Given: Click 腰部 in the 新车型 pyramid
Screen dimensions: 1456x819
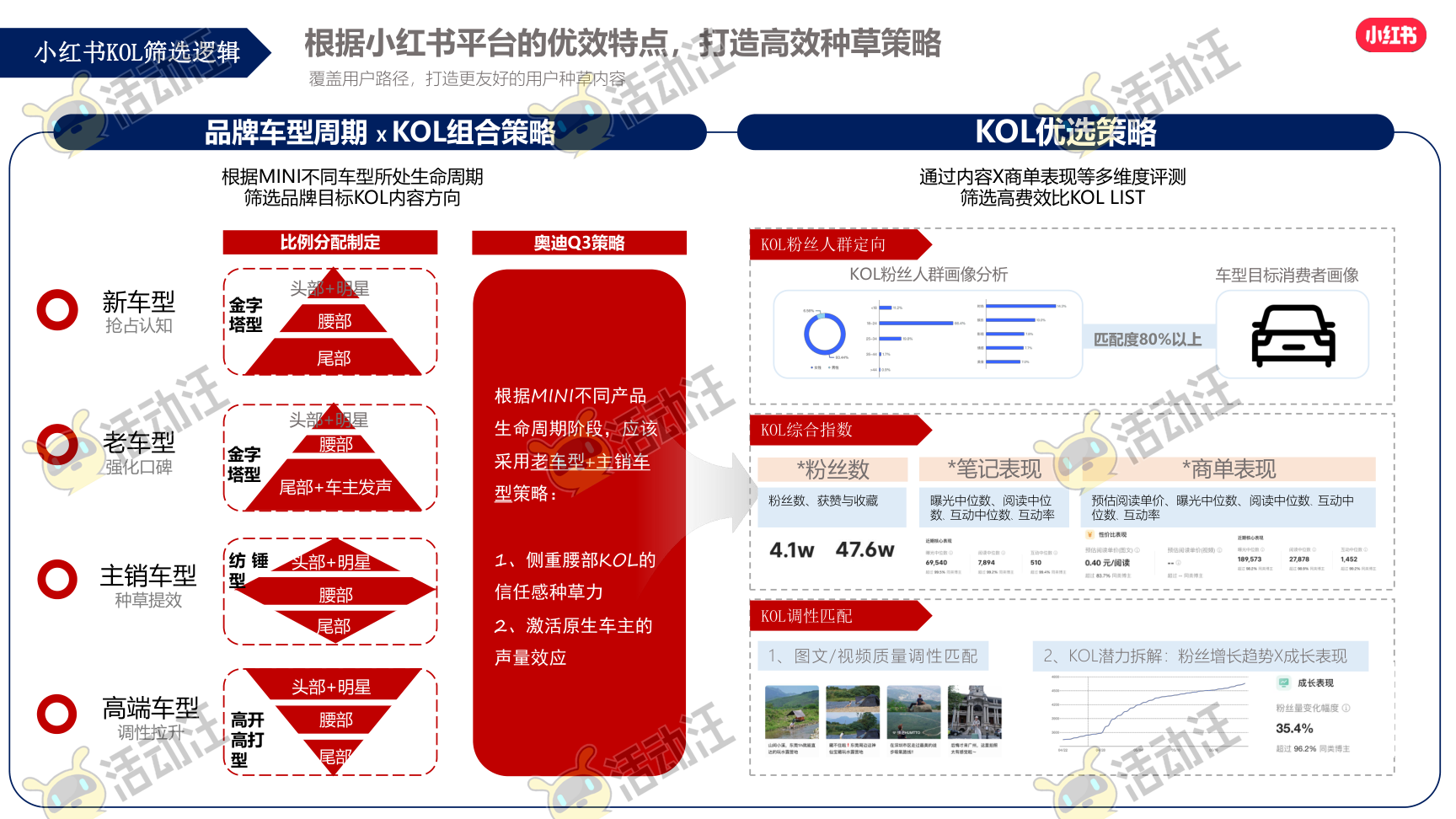Looking at the screenshot, I should coord(335,321).
